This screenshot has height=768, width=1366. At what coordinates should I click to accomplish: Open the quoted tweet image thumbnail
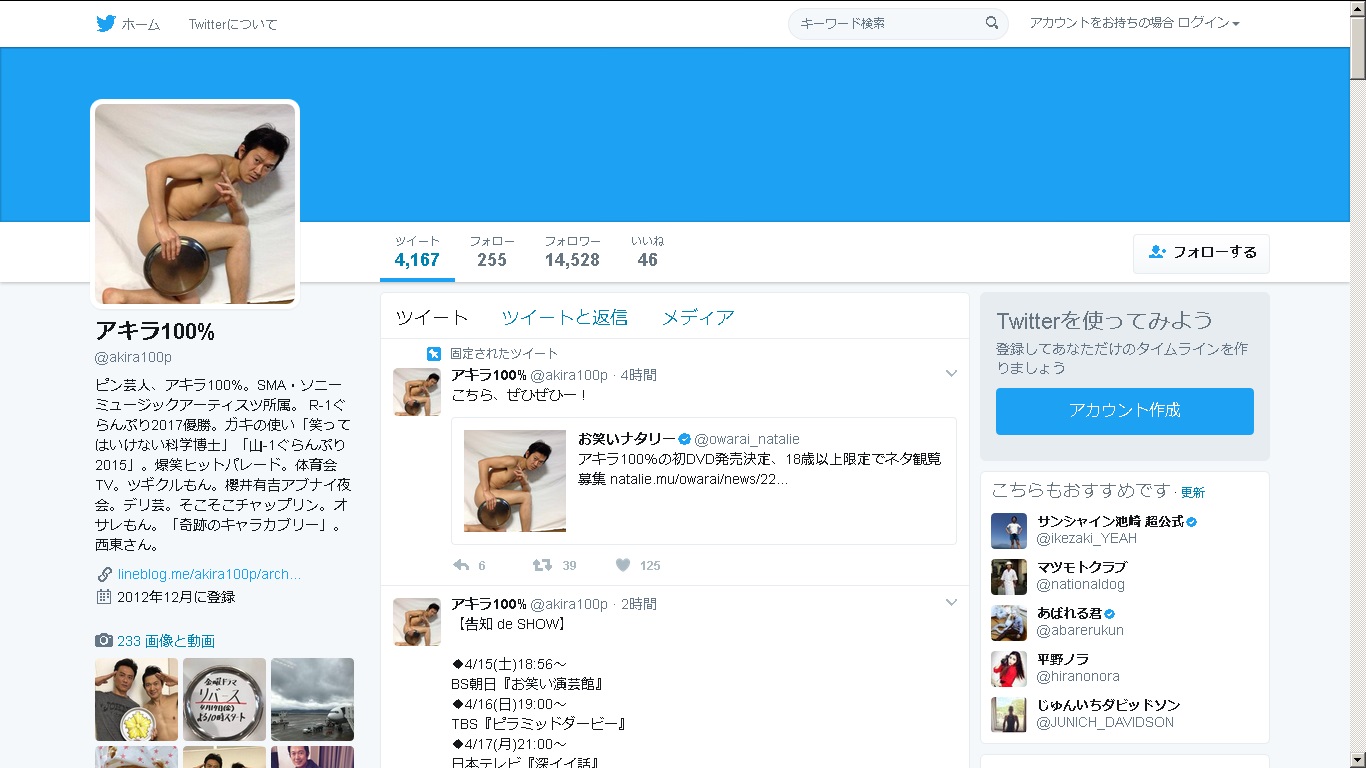515,481
